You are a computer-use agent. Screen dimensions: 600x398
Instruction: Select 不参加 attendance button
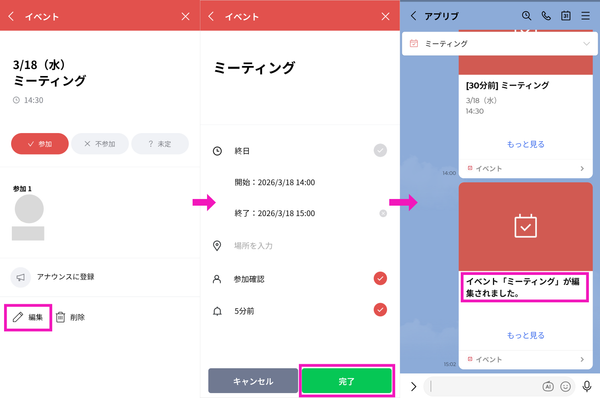pyautogui.click(x=100, y=144)
